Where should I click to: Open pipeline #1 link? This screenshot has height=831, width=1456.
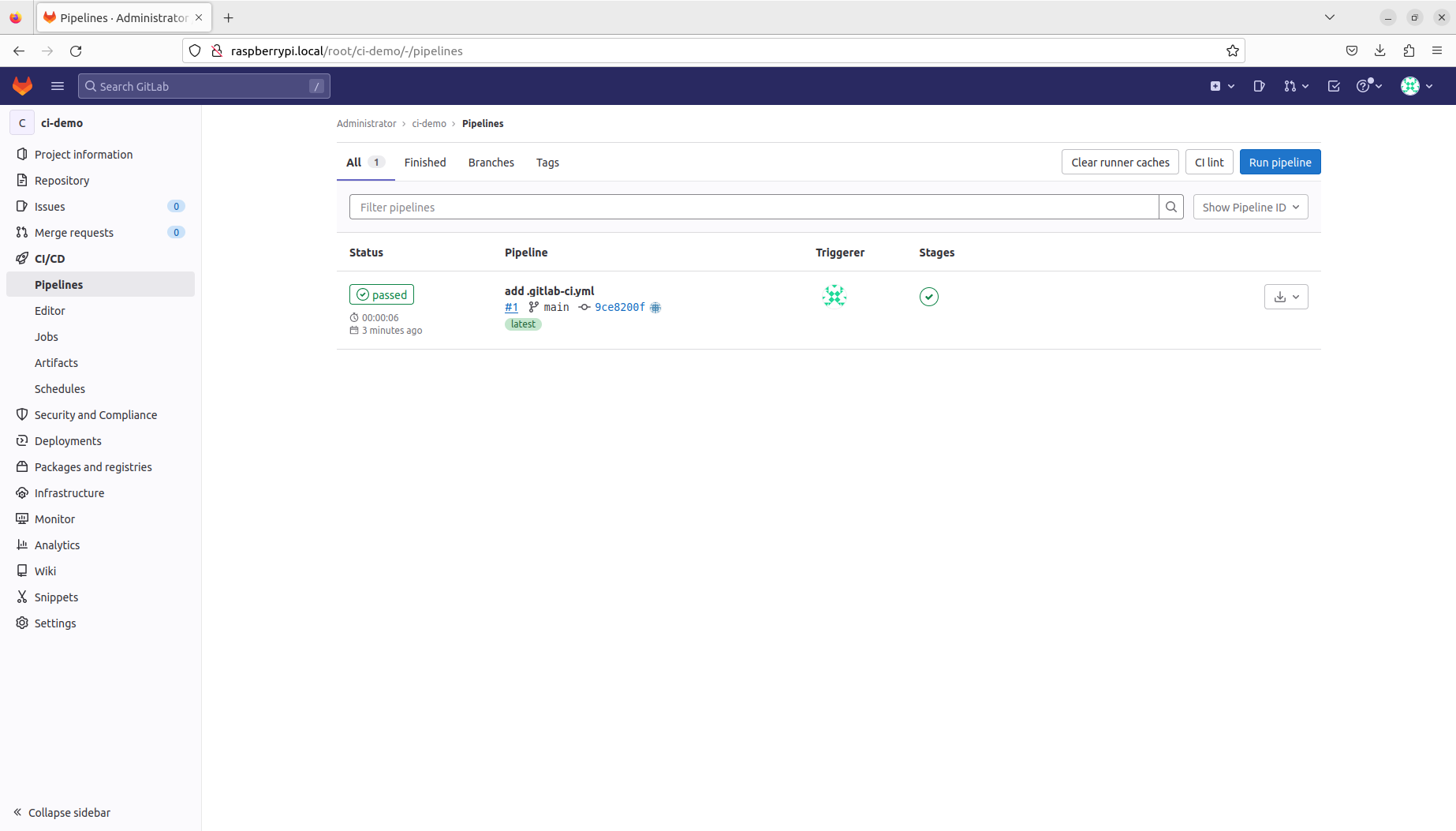point(511,307)
